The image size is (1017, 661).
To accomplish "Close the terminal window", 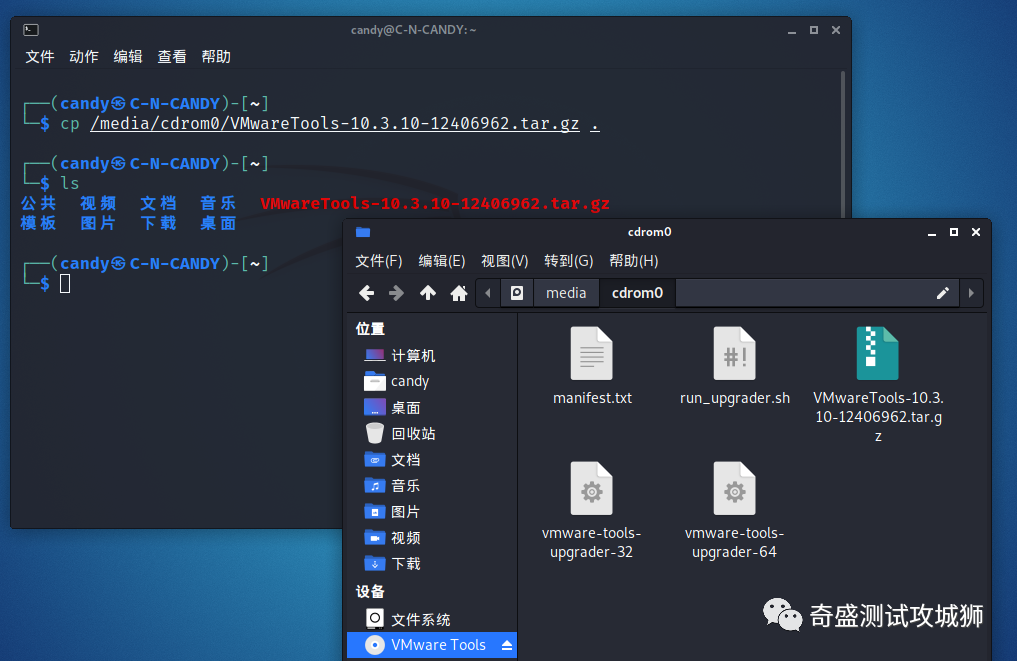I will [836, 30].
